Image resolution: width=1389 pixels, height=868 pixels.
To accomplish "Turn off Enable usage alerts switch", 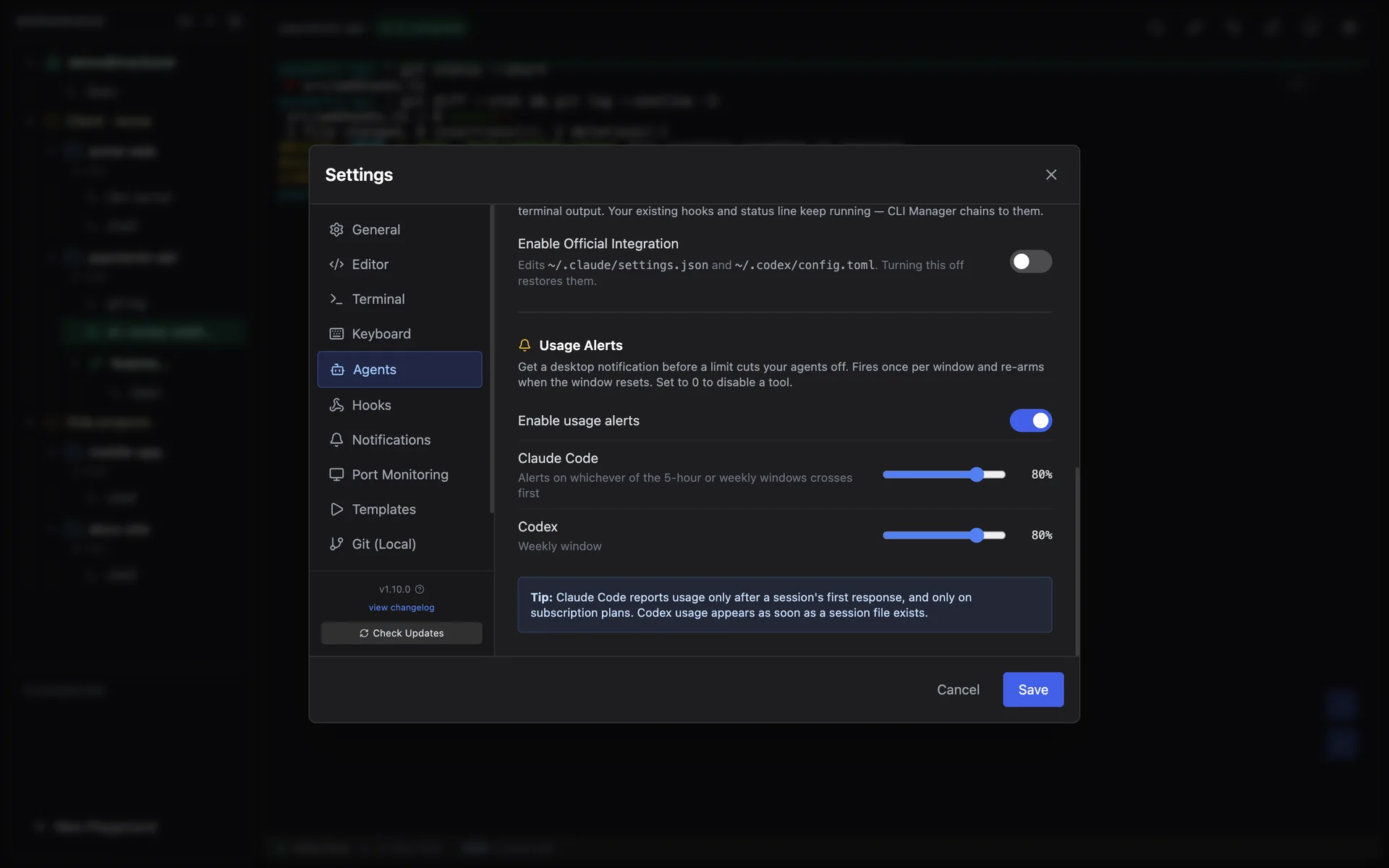I will pyautogui.click(x=1031, y=420).
